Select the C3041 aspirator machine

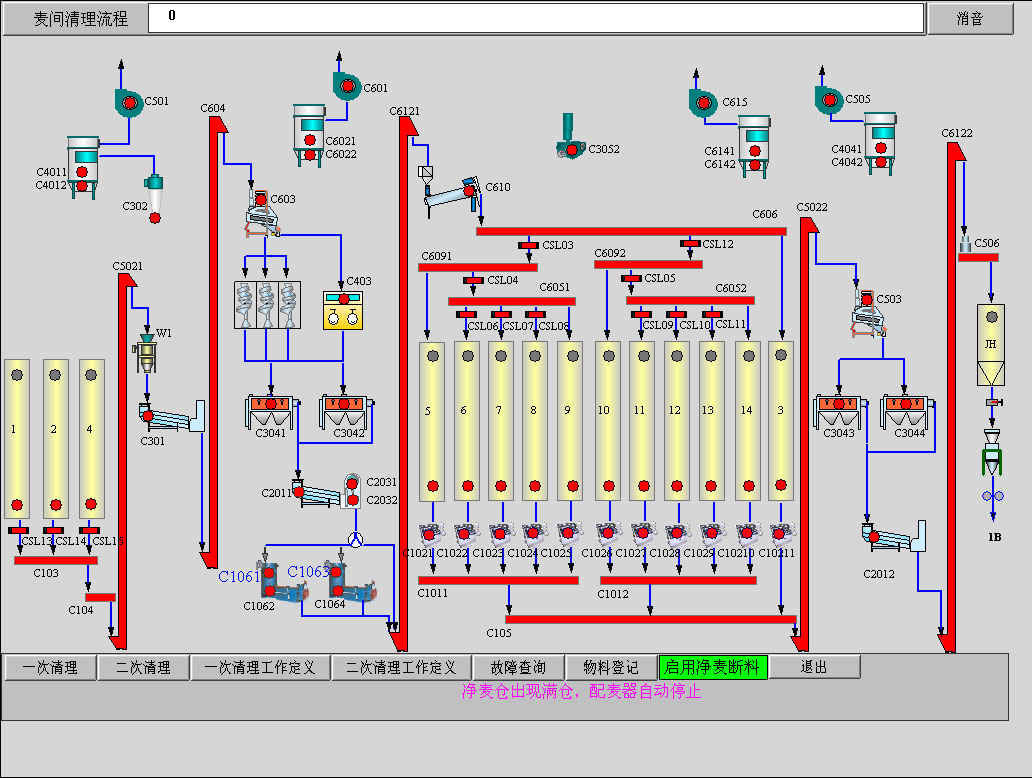[x=270, y=411]
